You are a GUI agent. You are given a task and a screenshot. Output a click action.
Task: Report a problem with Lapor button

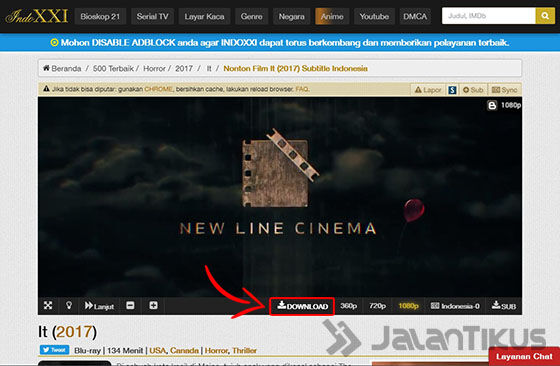428,90
